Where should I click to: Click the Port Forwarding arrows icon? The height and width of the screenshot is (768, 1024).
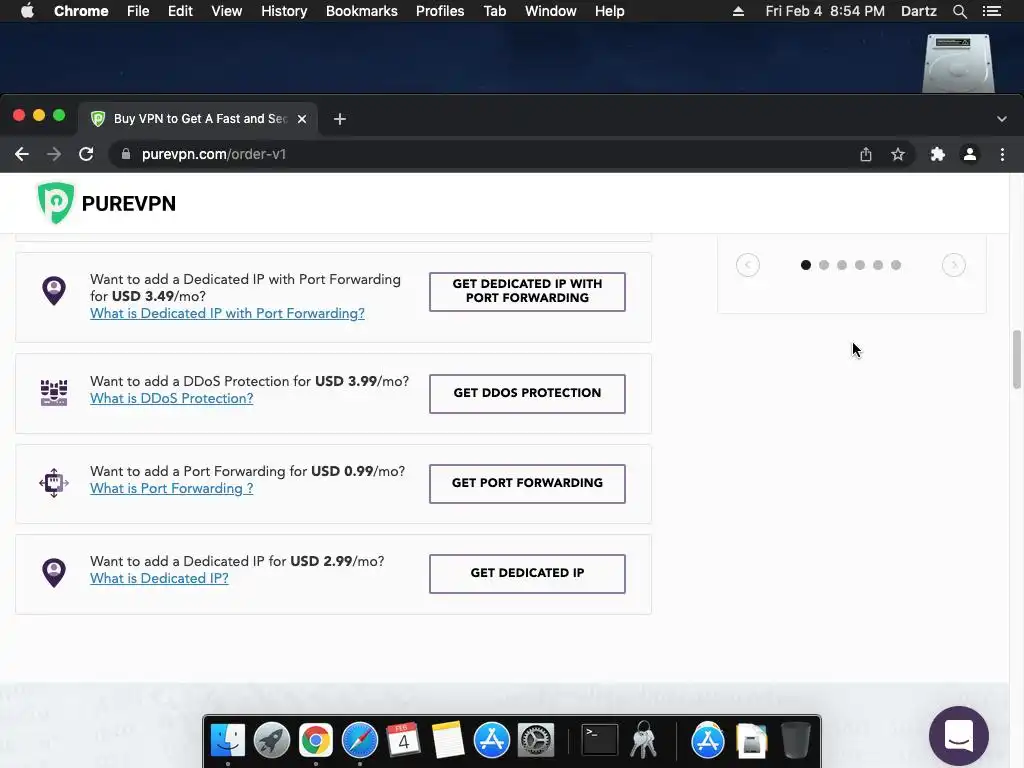click(x=54, y=483)
